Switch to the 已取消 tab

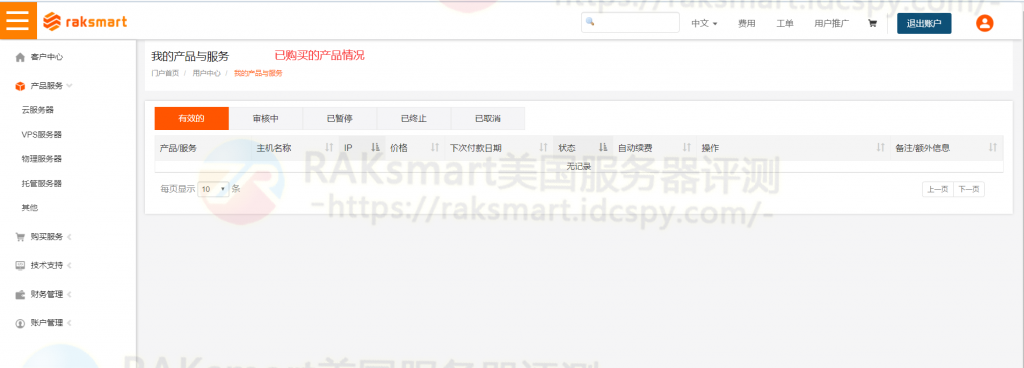488,119
